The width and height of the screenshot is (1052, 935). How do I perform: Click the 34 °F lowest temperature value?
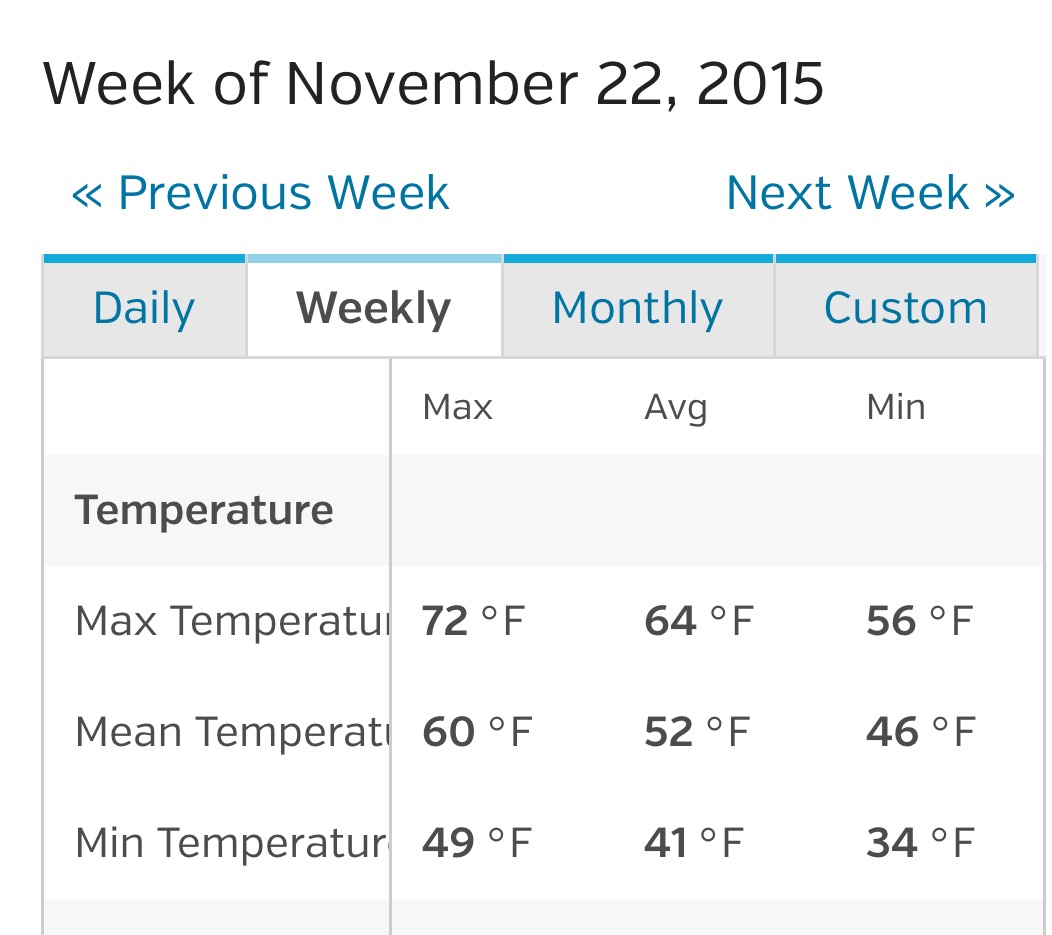tap(919, 843)
